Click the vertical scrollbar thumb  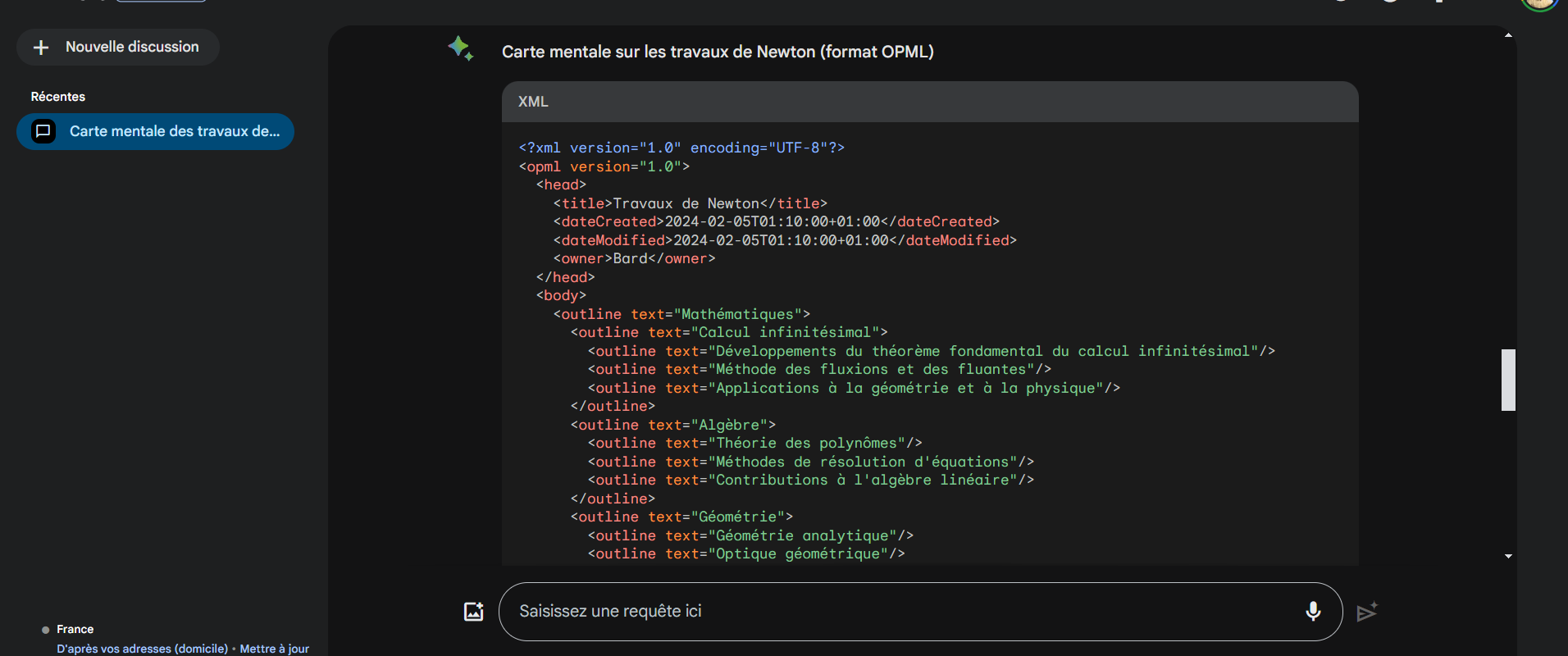(x=1508, y=380)
